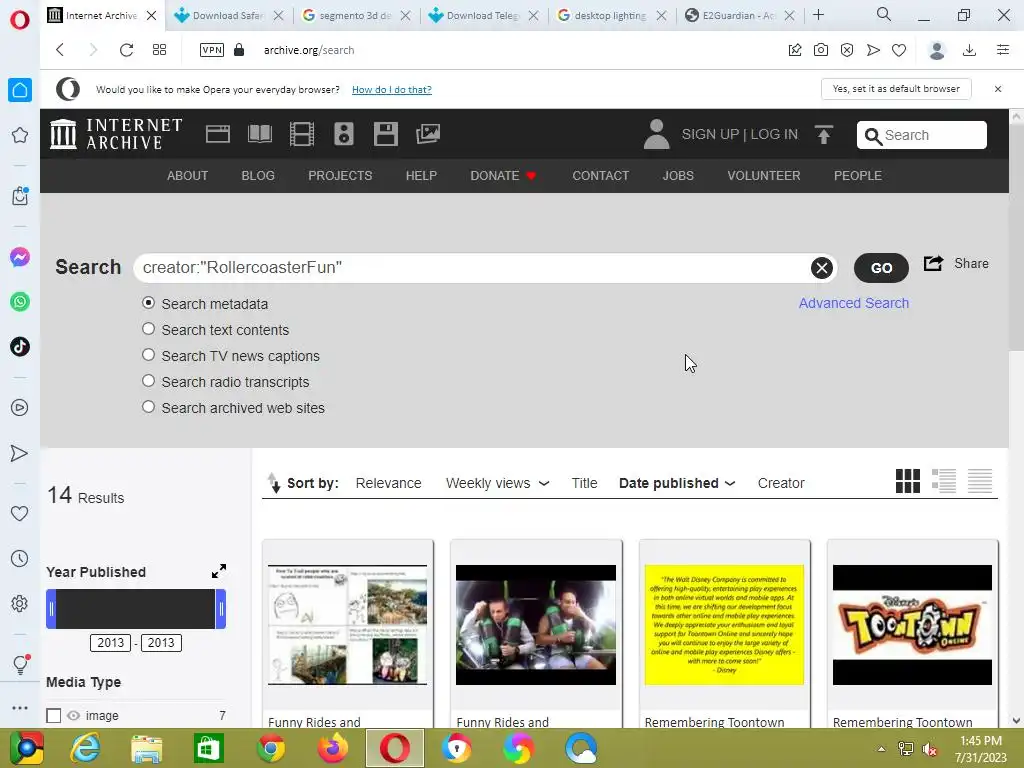Toggle the eye icon next to image
Screen dimensions: 1024x768
point(73,716)
